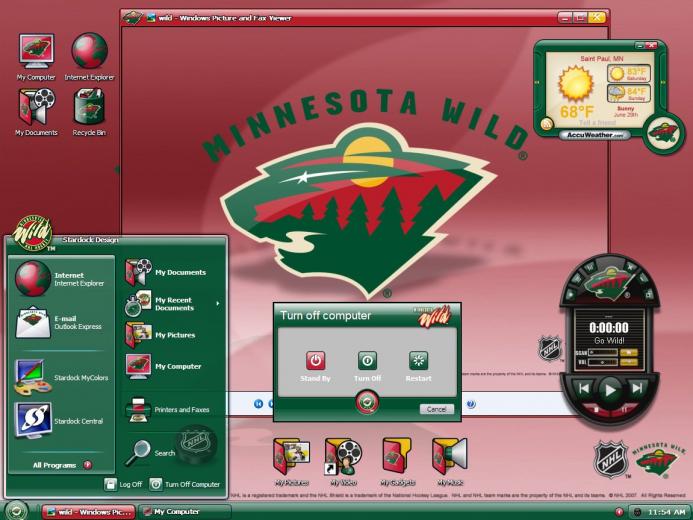Click the Stand By power icon
Image resolution: width=693 pixels, height=520 pixels.
coord(316,361)
